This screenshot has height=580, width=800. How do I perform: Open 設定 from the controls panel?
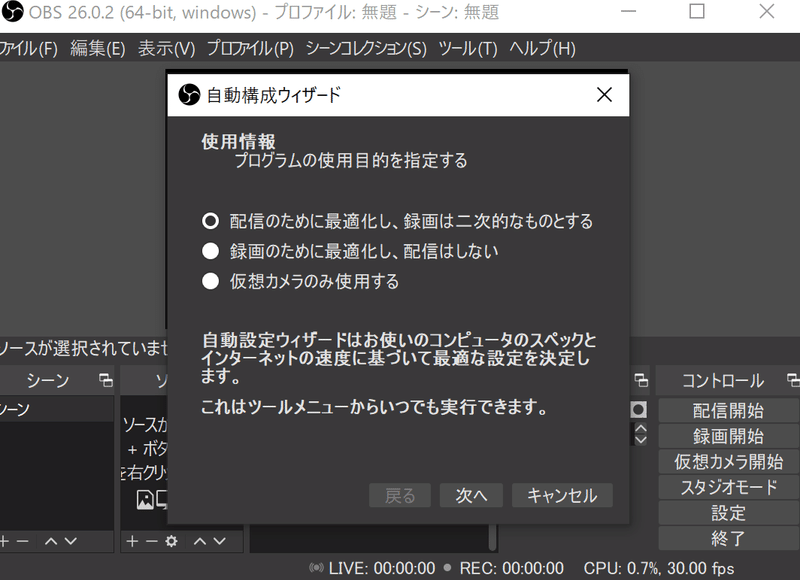tap(729, 513)
